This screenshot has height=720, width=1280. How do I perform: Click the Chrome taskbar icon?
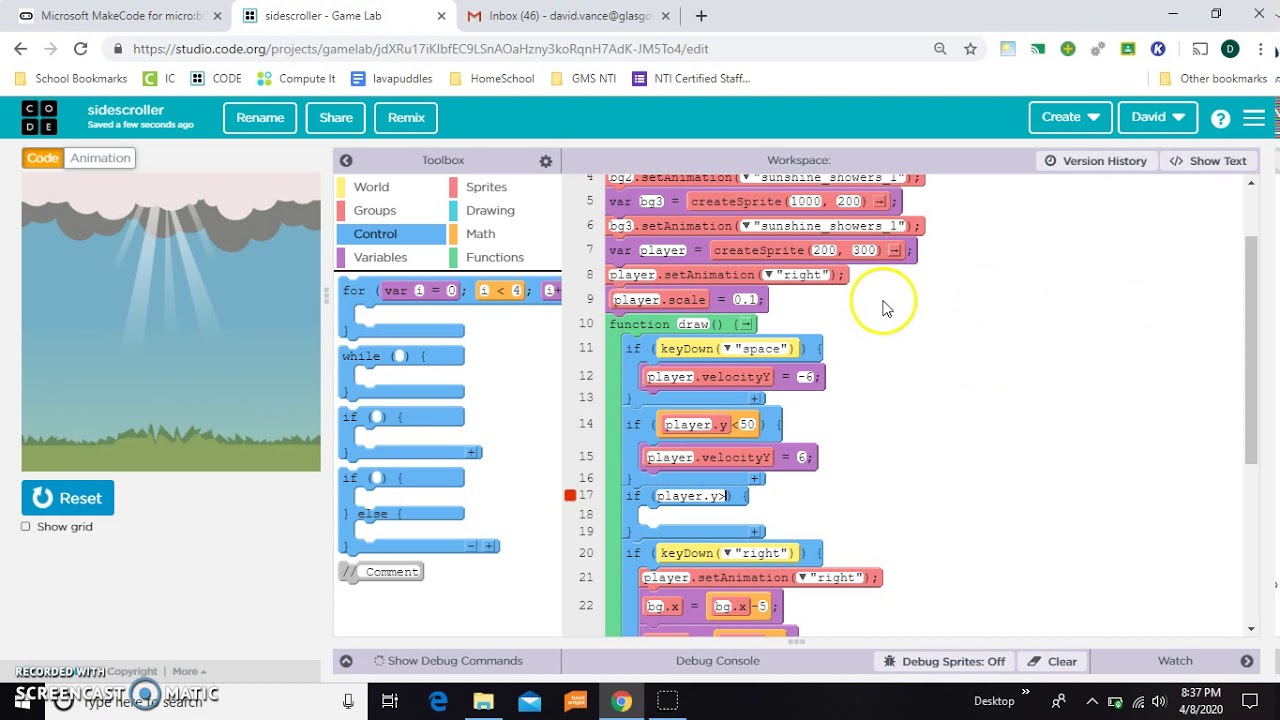(622, 701)
